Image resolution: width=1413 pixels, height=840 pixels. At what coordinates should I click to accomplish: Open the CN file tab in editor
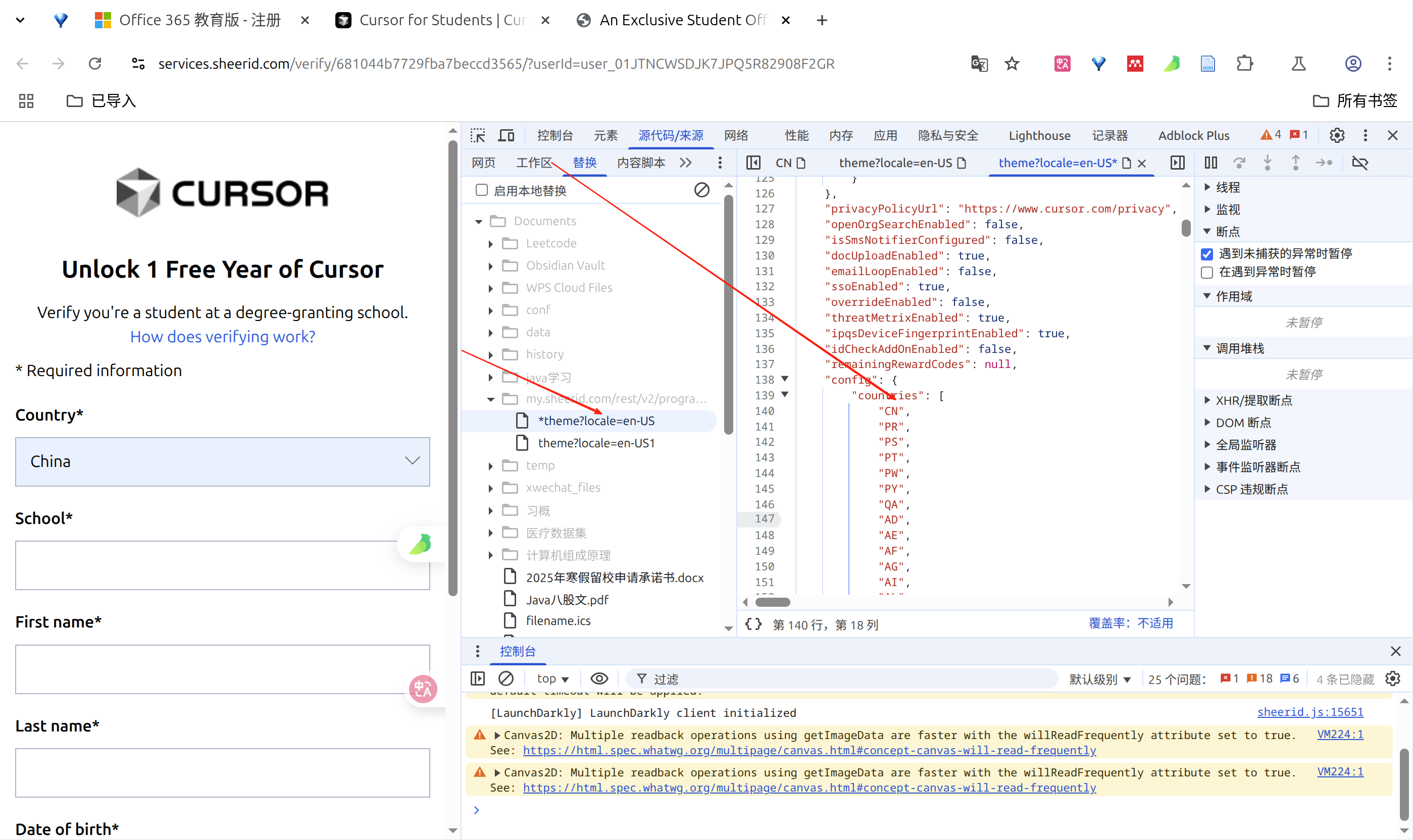[790, 163]
